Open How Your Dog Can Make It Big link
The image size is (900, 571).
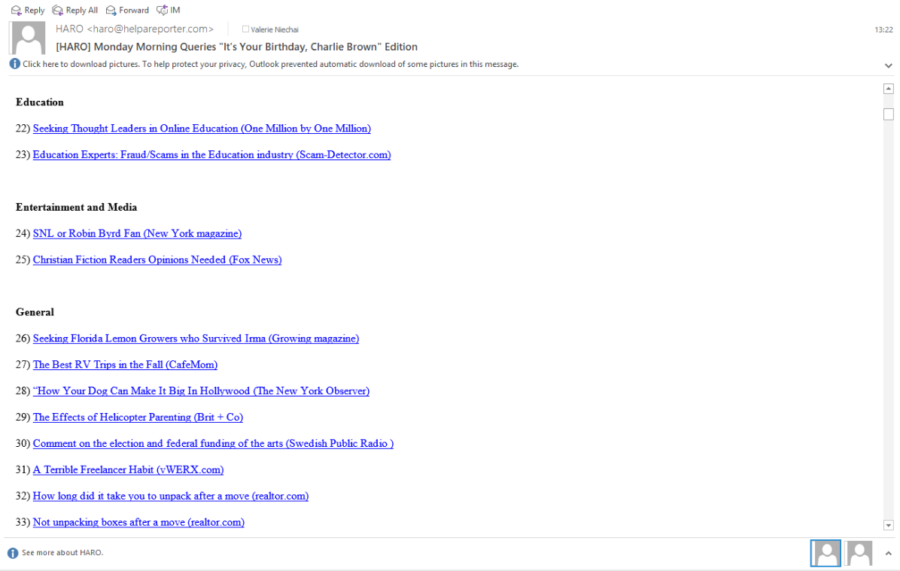pyautogui.click(x=201, y=391)
